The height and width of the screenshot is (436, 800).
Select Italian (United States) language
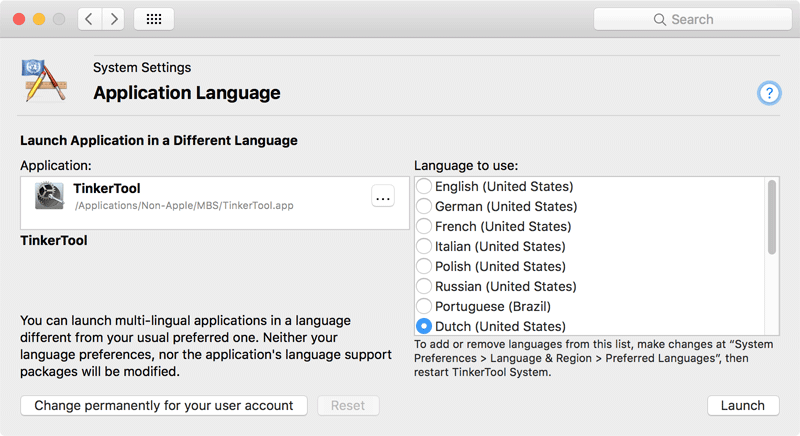tap(424, 246)
